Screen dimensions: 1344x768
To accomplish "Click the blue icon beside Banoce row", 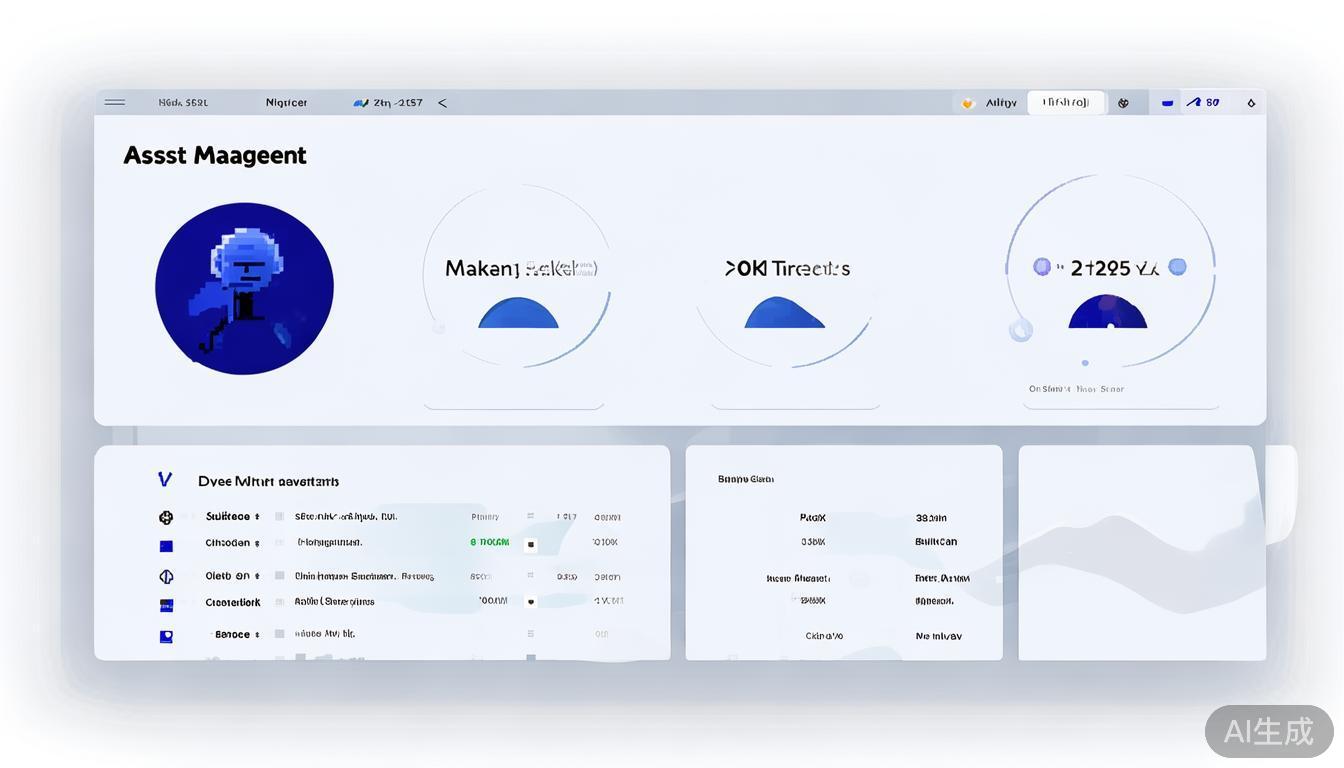I will [166, 636].
